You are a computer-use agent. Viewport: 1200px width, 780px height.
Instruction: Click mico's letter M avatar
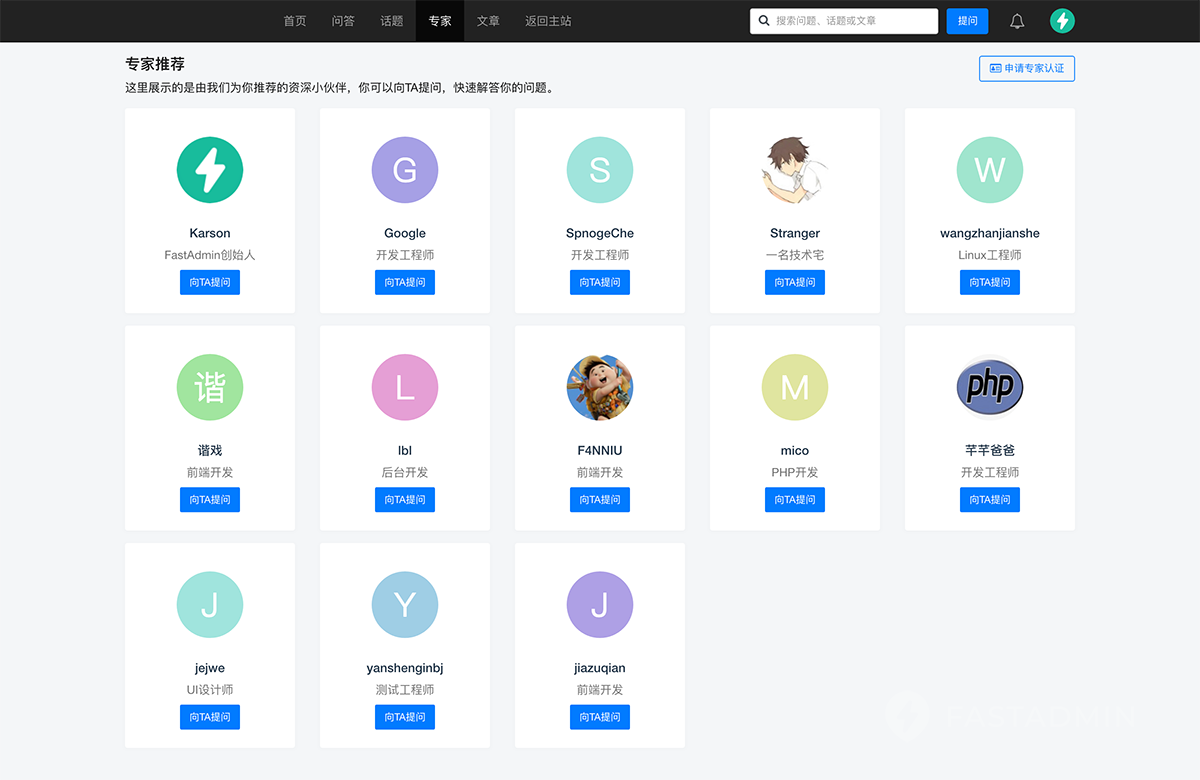pos(795,387)
